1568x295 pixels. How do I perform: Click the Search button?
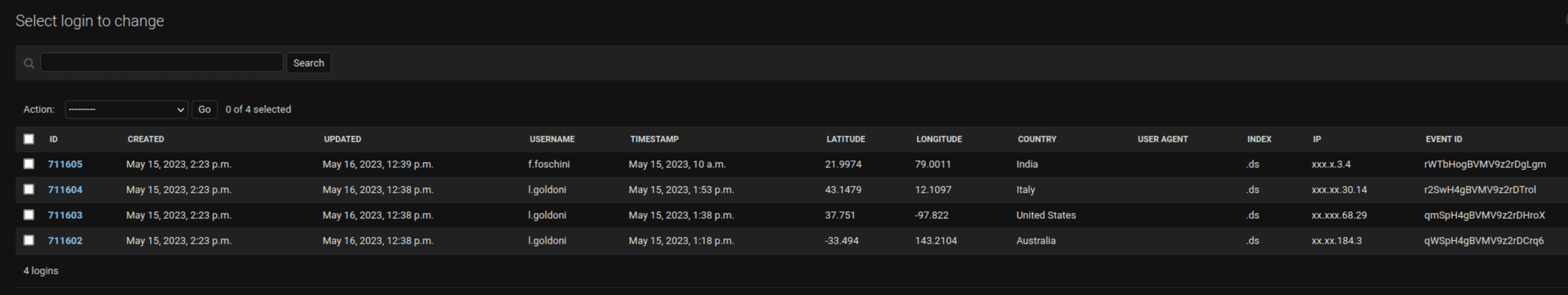point(309,63)
